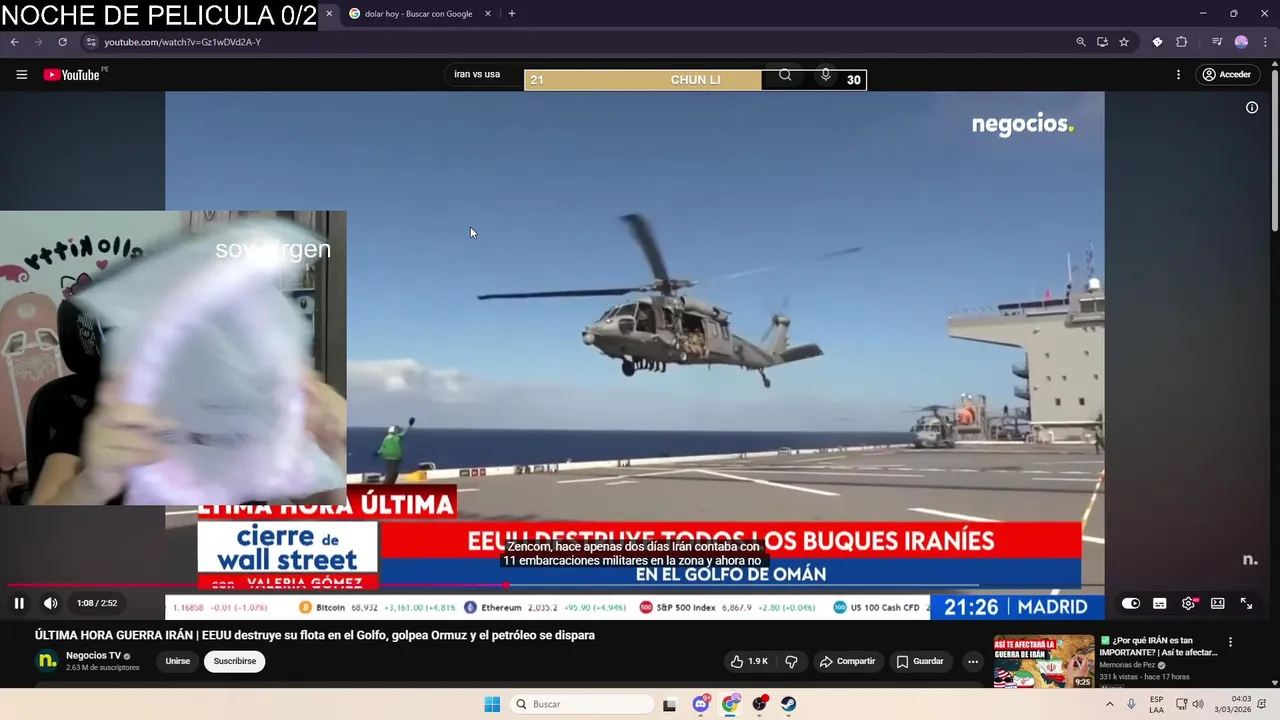Open the system tray volume icon

(1198, 704)
